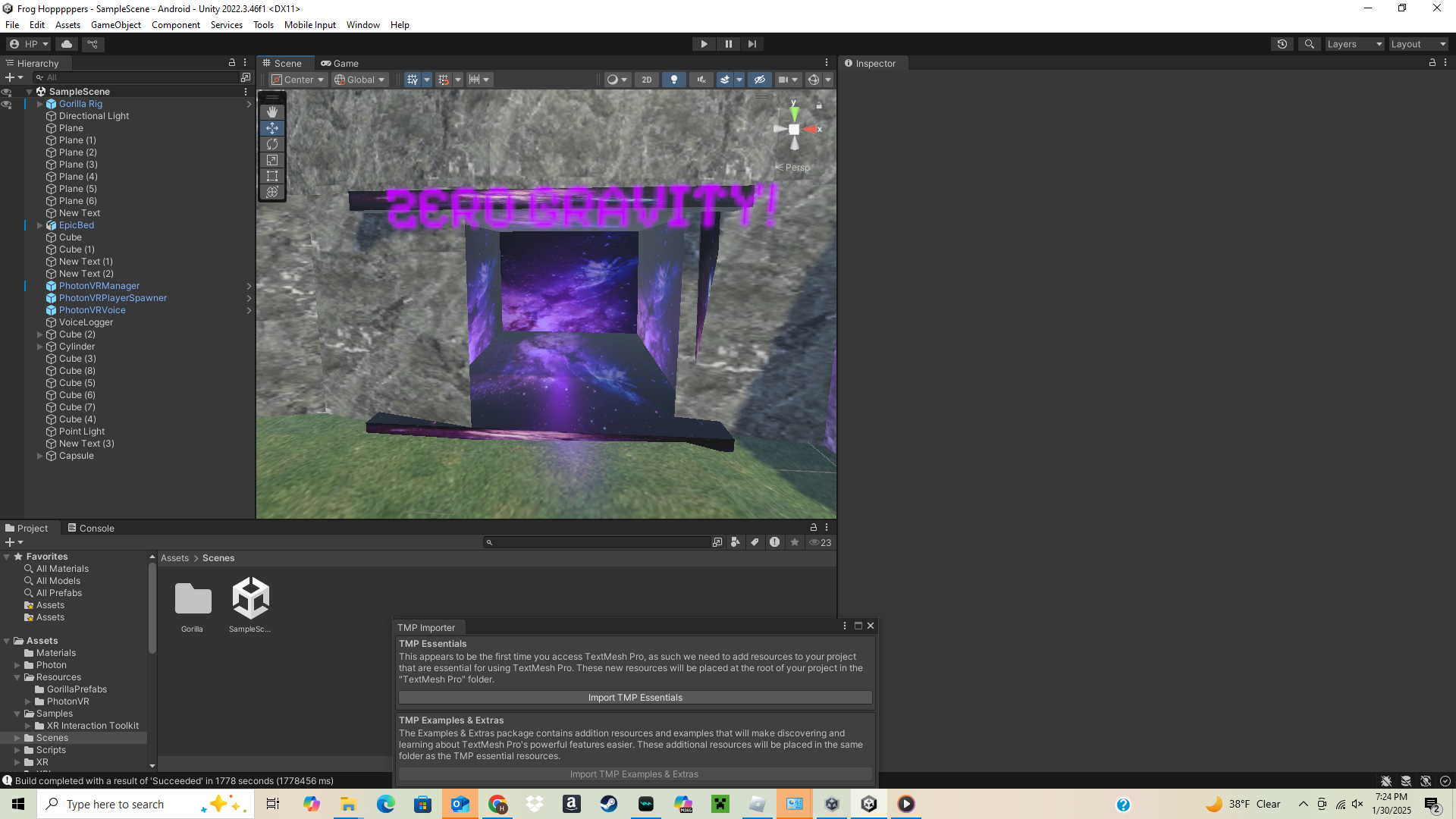
Task: Toggle visibility for SampleScene
Action: pos(7,92)
